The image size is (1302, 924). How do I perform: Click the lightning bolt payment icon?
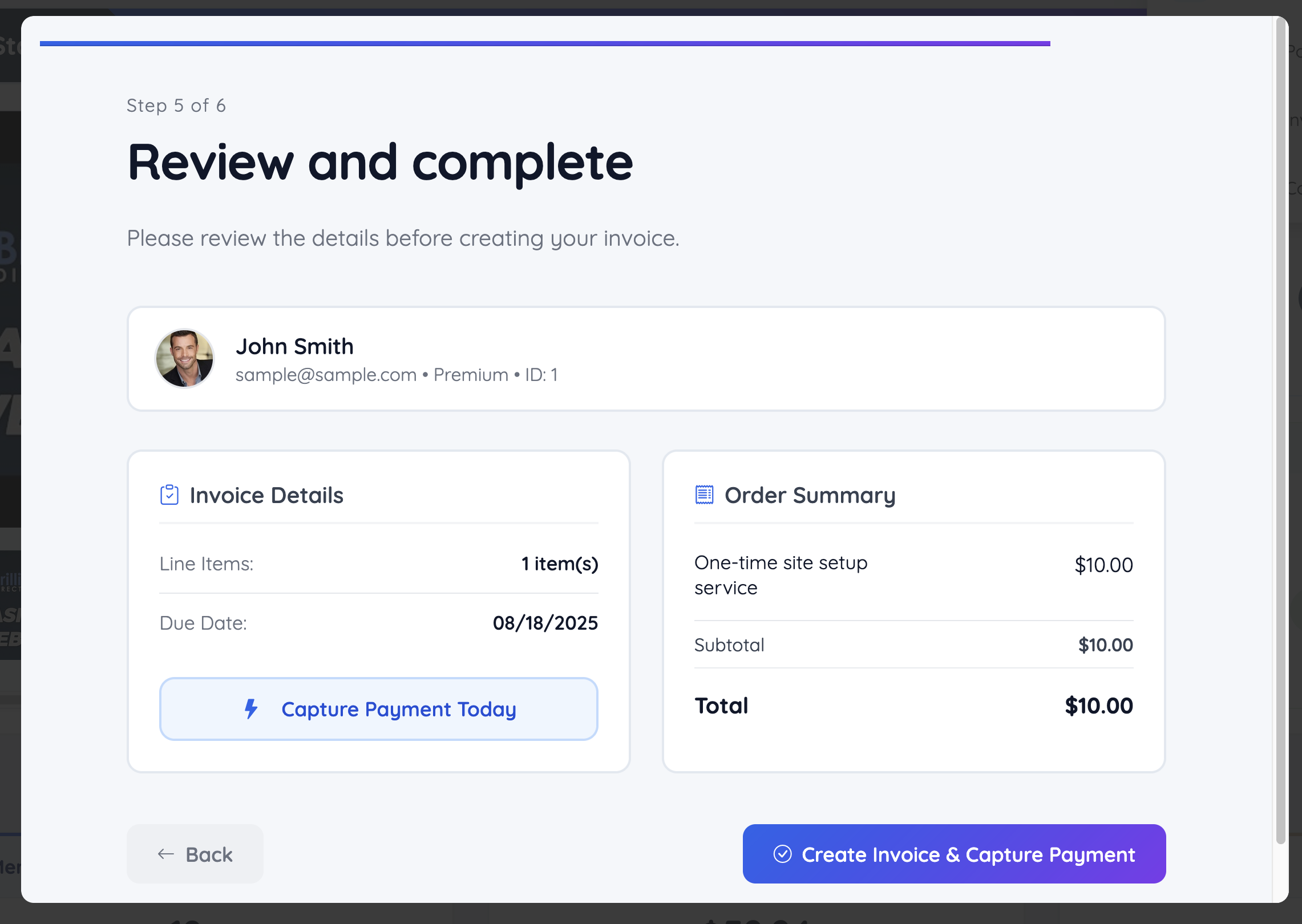pyautogui.click(x=251, y=709)
